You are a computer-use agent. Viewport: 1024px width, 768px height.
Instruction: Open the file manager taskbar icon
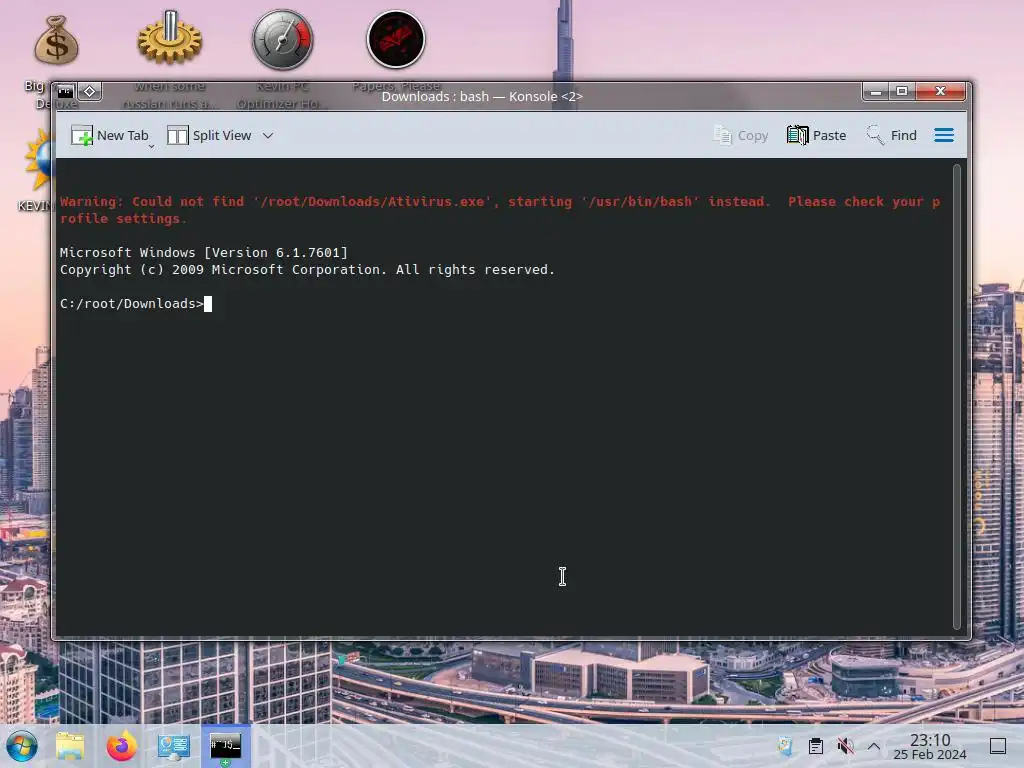click(x=70, y=746)
